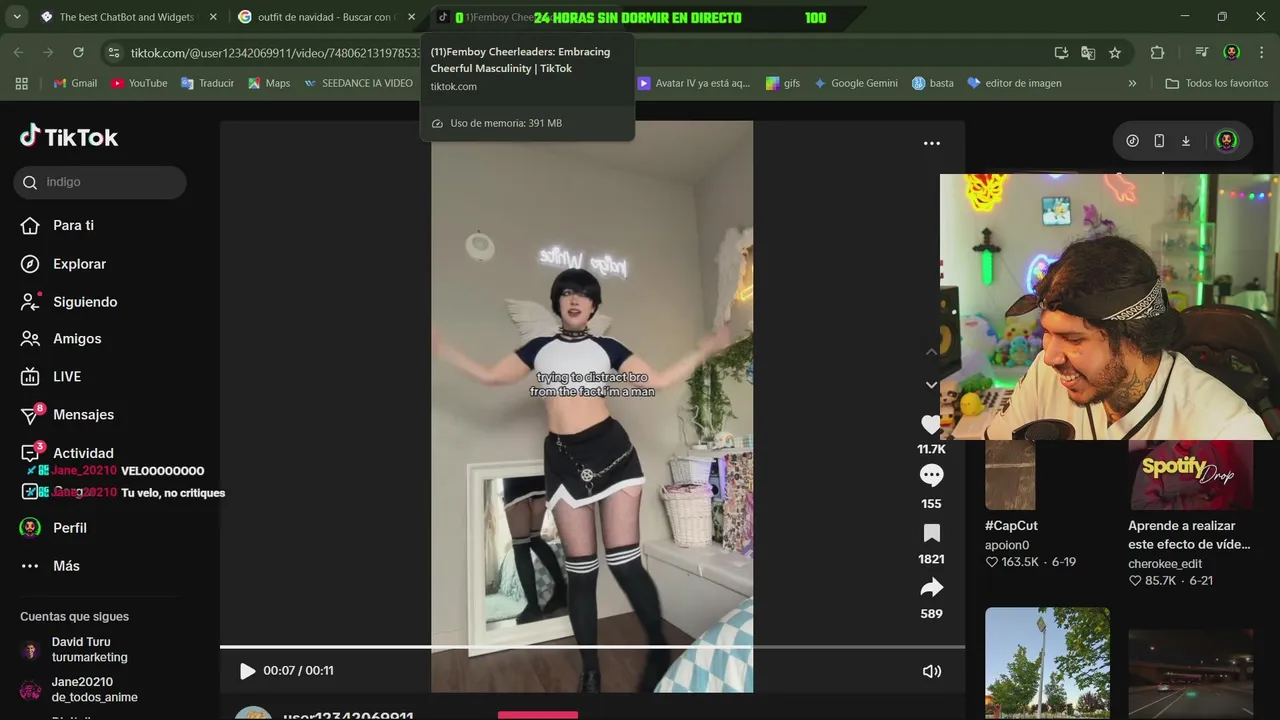
Task: Play the paused video
Action: (x=247, y=671)
